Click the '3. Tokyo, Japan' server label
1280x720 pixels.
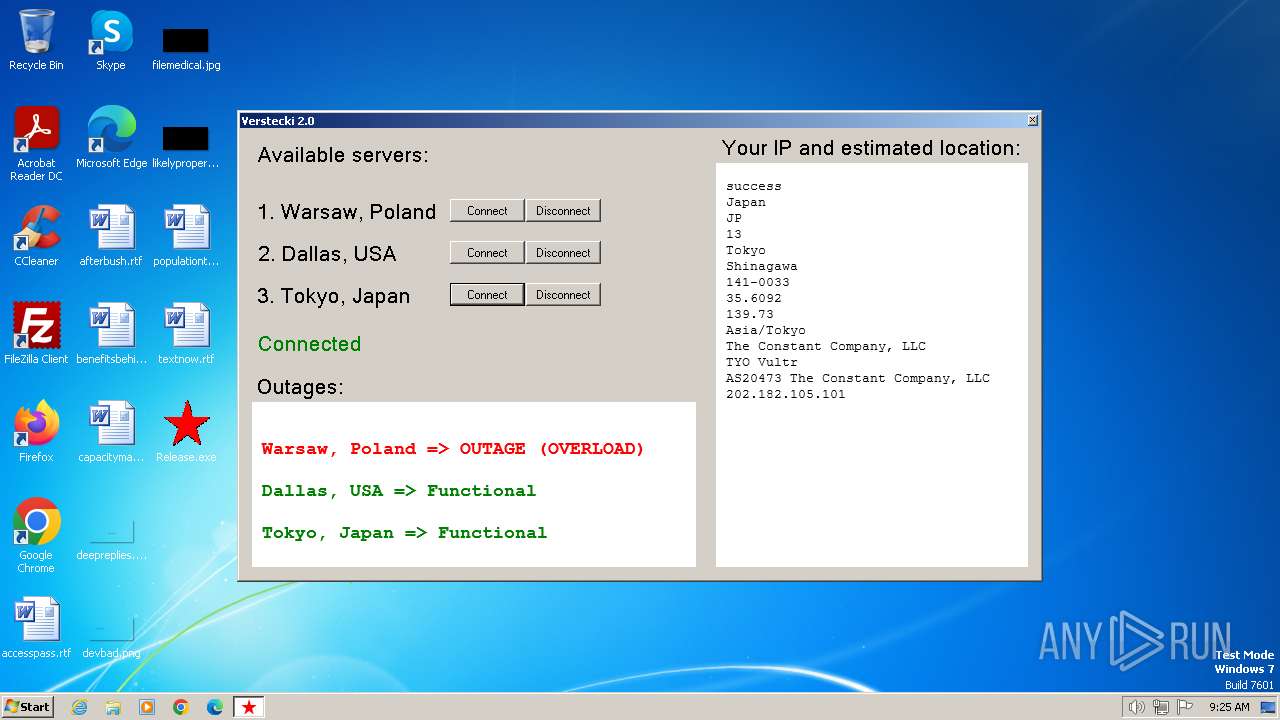click(x=334, y=296)
